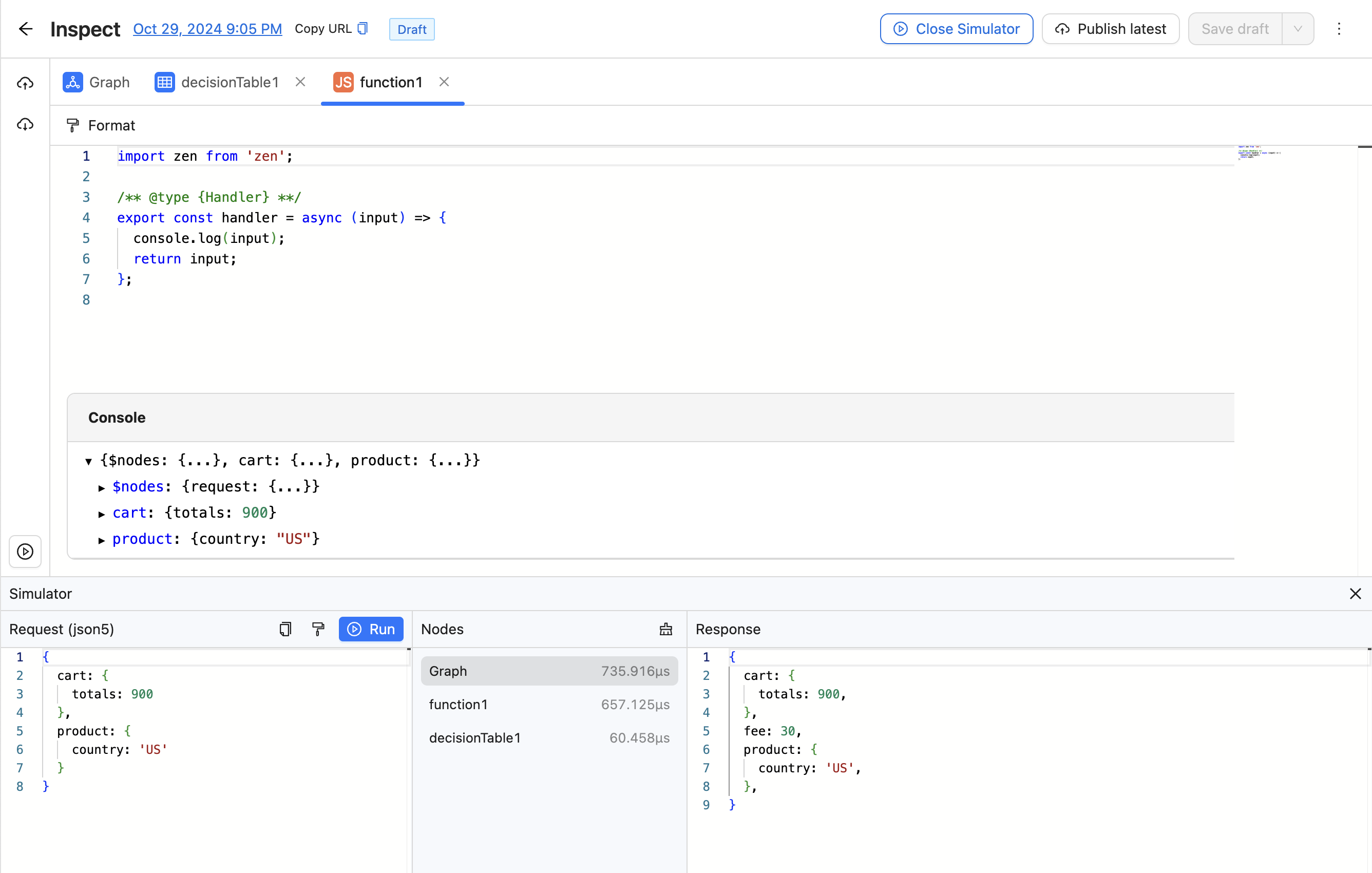Click the Graph tab icon

[x=73, y=82]
